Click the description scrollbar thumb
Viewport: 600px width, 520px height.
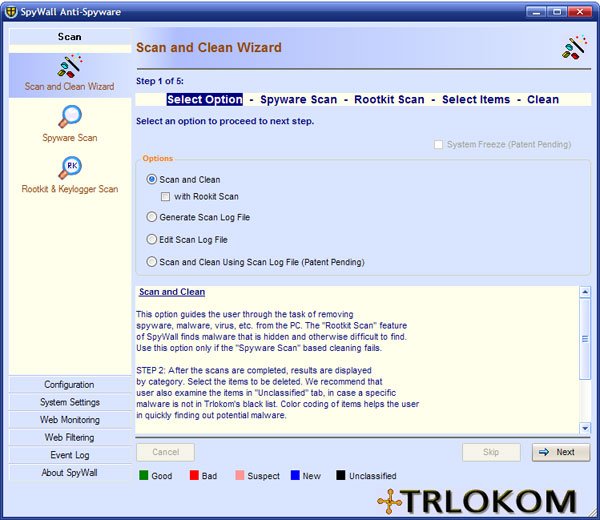point(585,339)
